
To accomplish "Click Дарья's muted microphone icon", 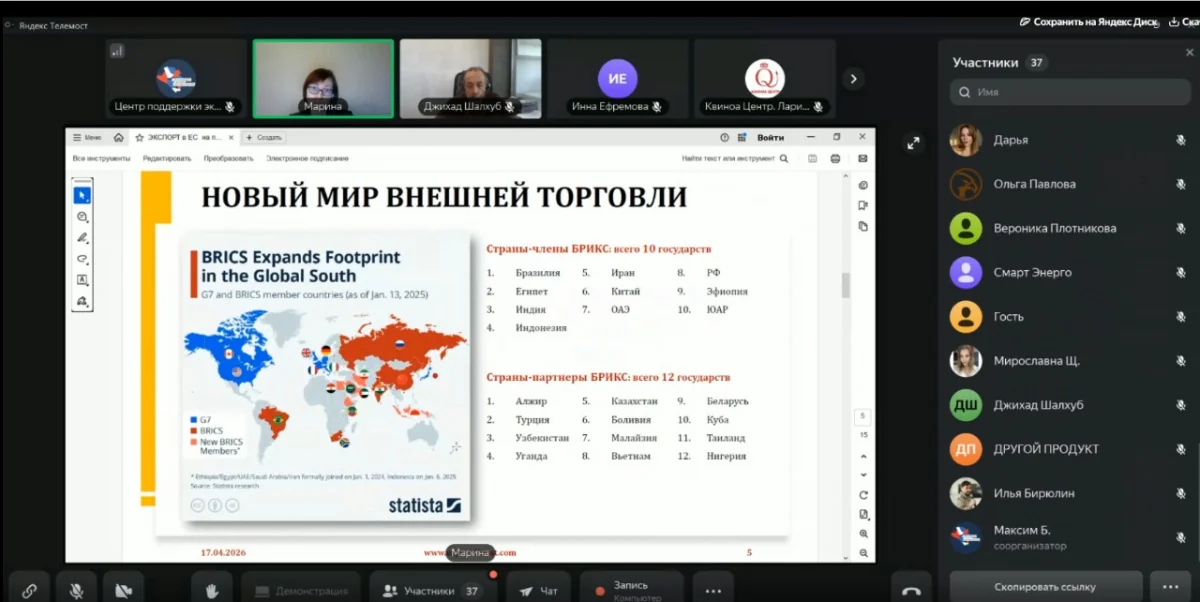I will (x=1181, y=141).
